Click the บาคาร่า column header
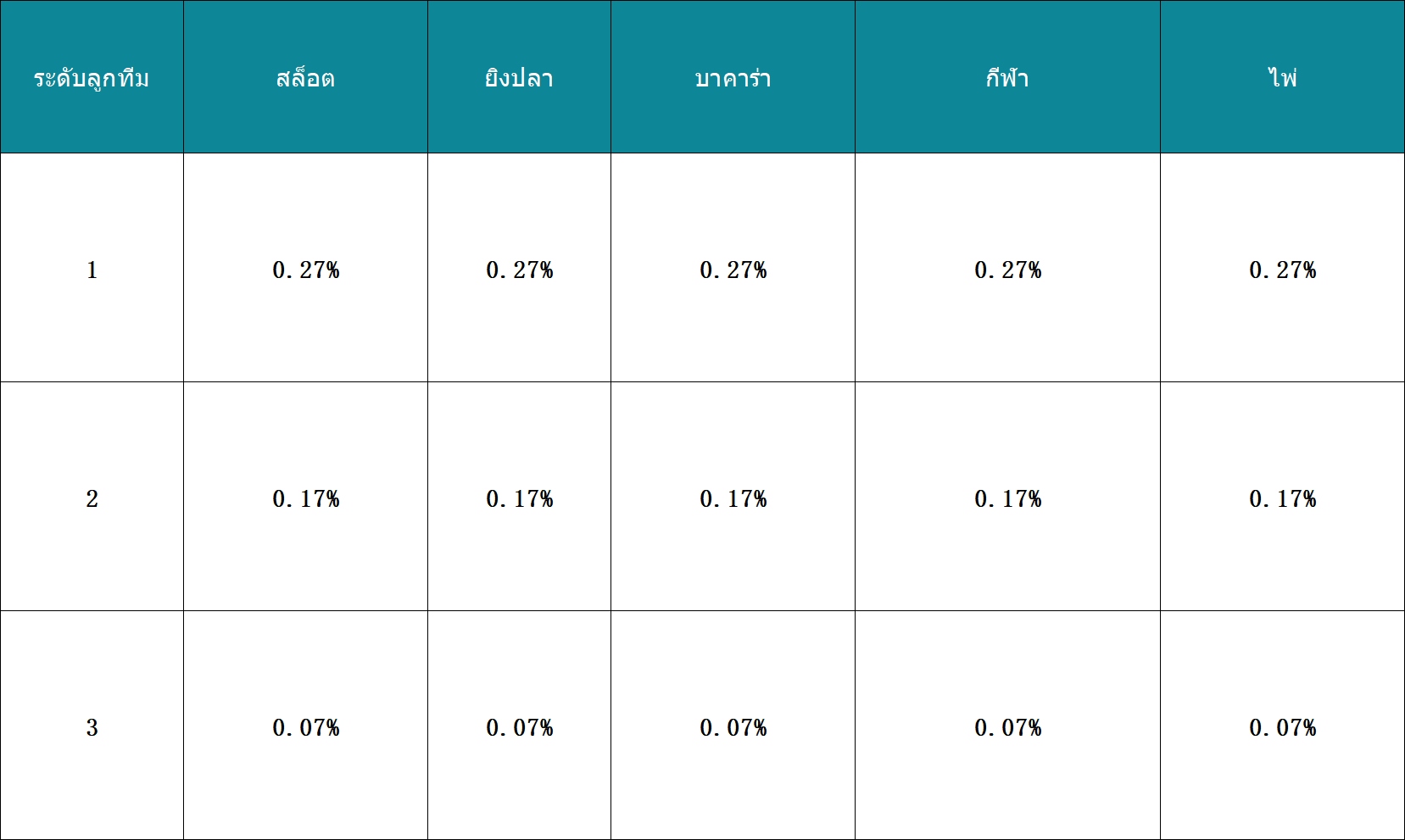 733,77
